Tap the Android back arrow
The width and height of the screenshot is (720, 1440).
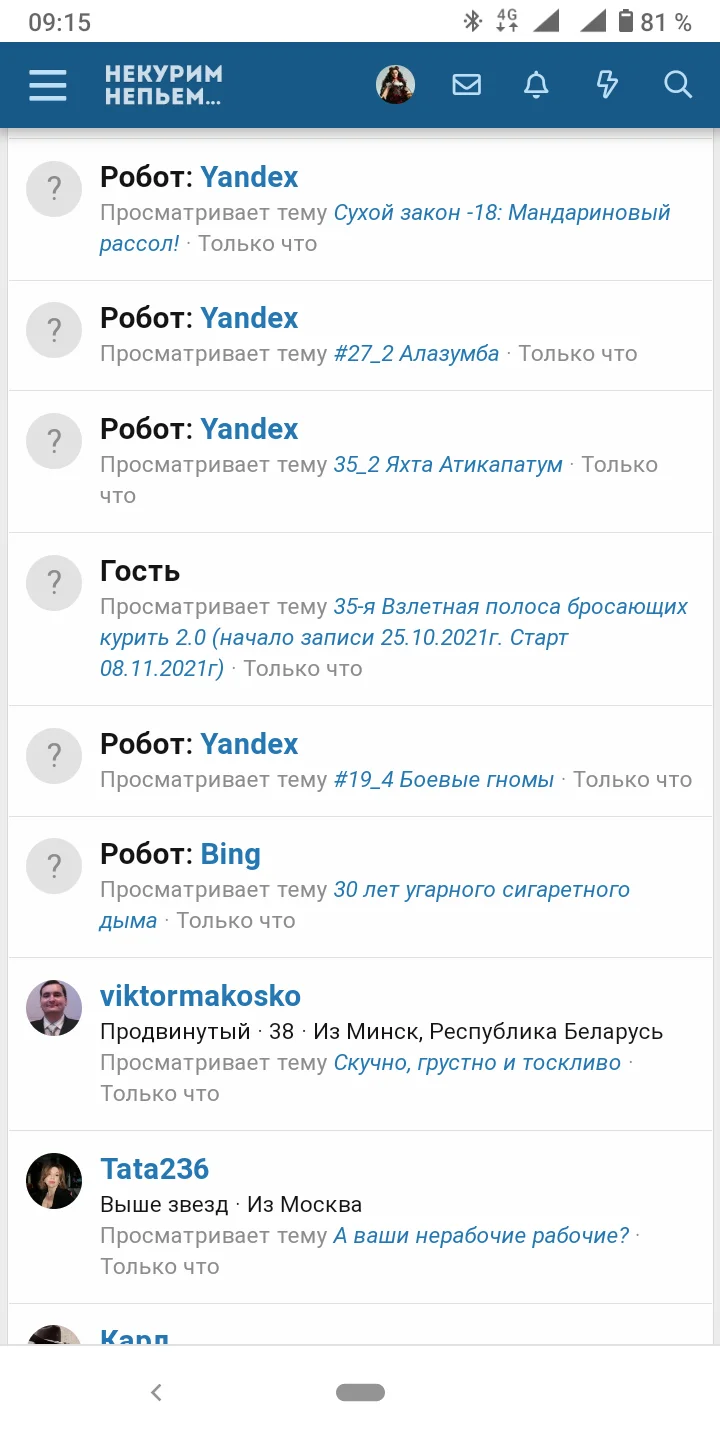tap(156, 1392)
